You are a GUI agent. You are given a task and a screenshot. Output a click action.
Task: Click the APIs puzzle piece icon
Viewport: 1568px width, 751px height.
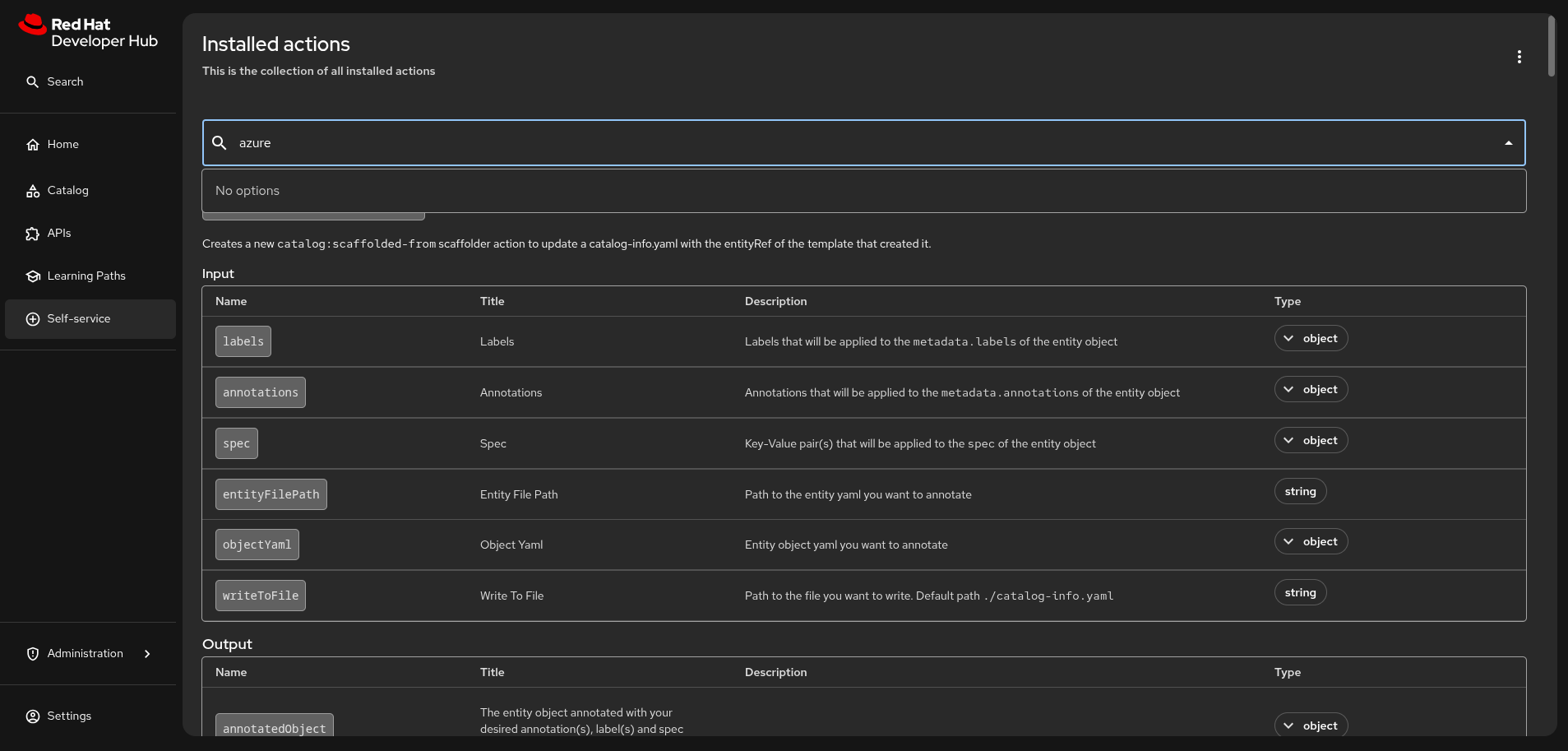[33, 234]
